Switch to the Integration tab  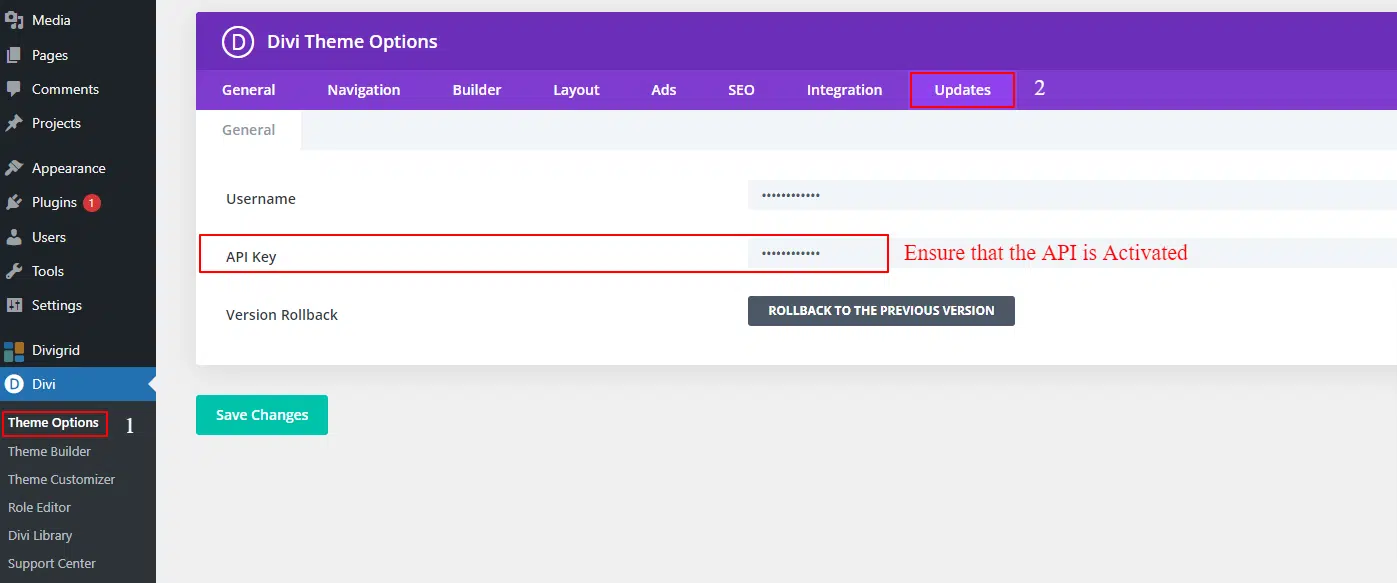pos(845,90)
